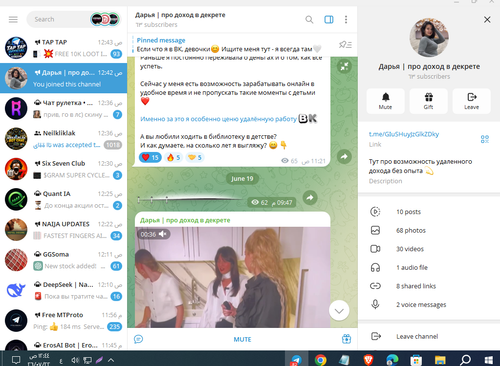Viewport: 500px width, 366px height.
Task: Open the notification center icon
Action: 16,360
